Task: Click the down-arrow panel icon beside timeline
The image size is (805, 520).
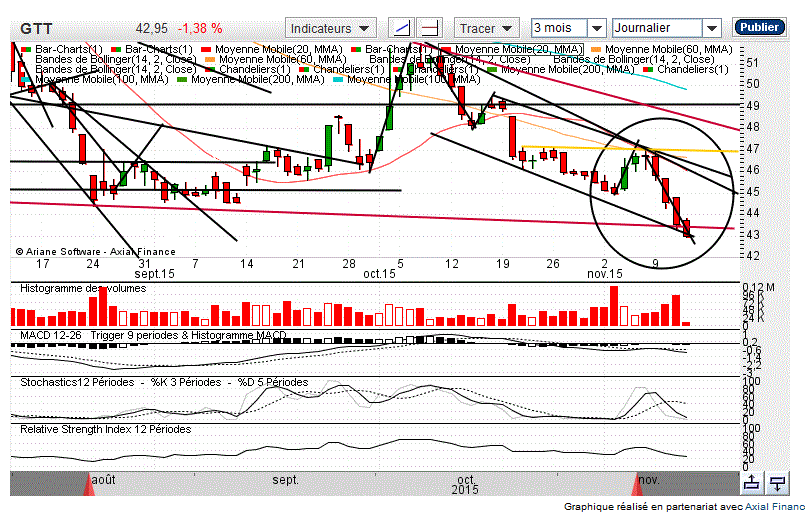Action: coord(777,483)
